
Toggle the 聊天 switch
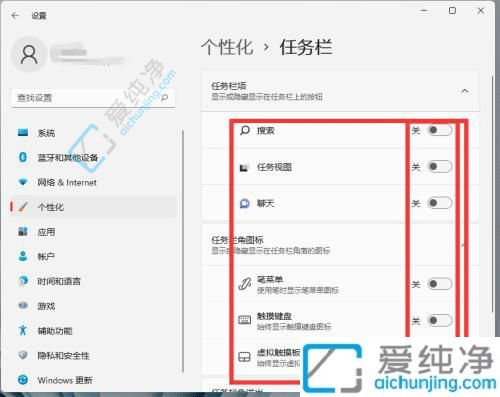(x=440, y=203)
